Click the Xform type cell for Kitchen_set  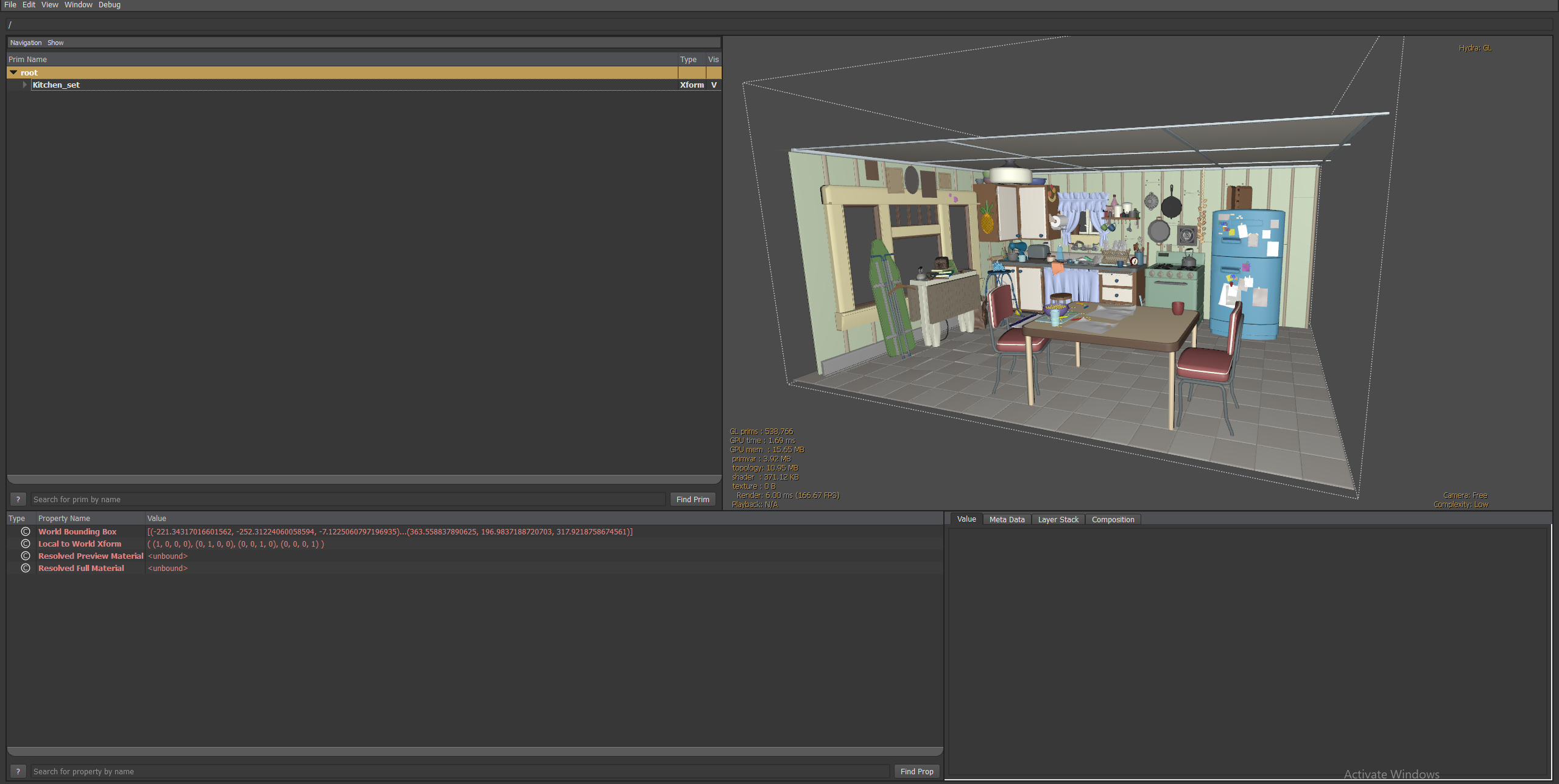click(x=692, y=85)
